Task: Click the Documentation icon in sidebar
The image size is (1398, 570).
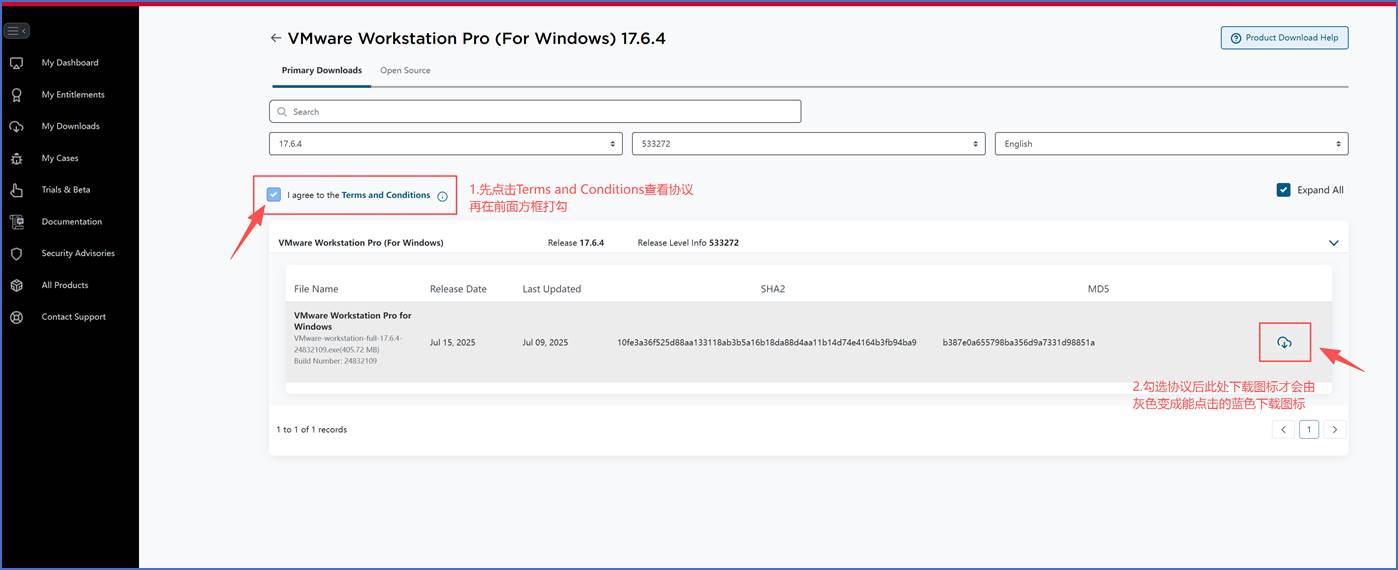Action: (16, 222)
